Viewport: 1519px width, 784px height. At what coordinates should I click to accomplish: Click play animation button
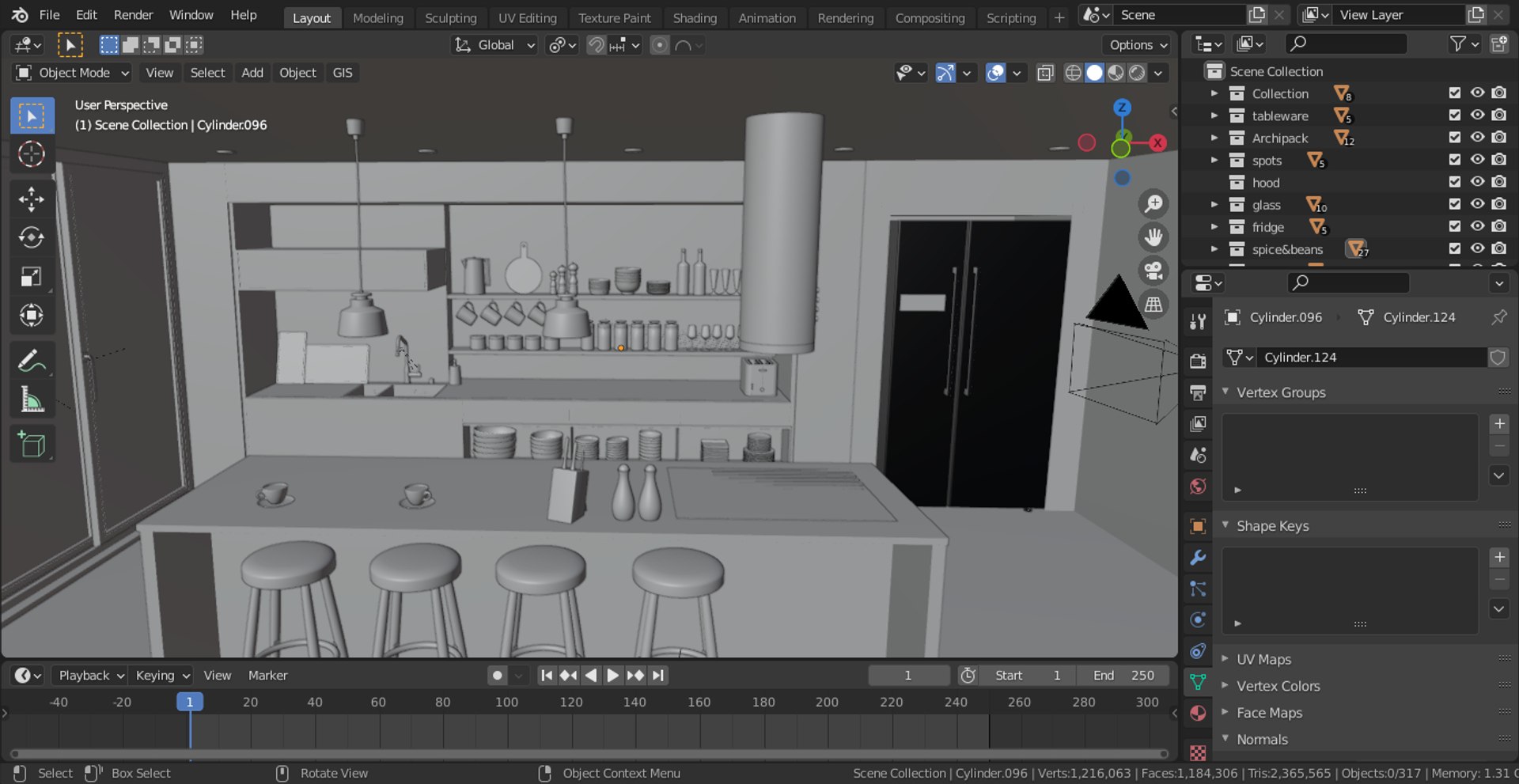[x=612, y=676]
